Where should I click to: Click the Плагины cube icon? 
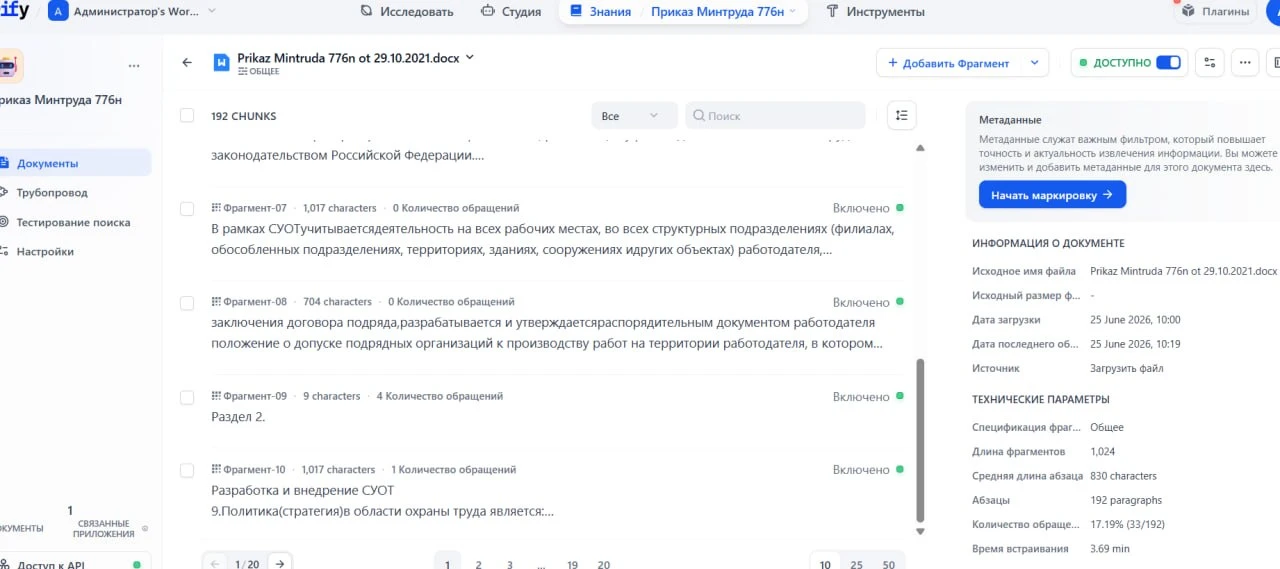click(1188, 11)
